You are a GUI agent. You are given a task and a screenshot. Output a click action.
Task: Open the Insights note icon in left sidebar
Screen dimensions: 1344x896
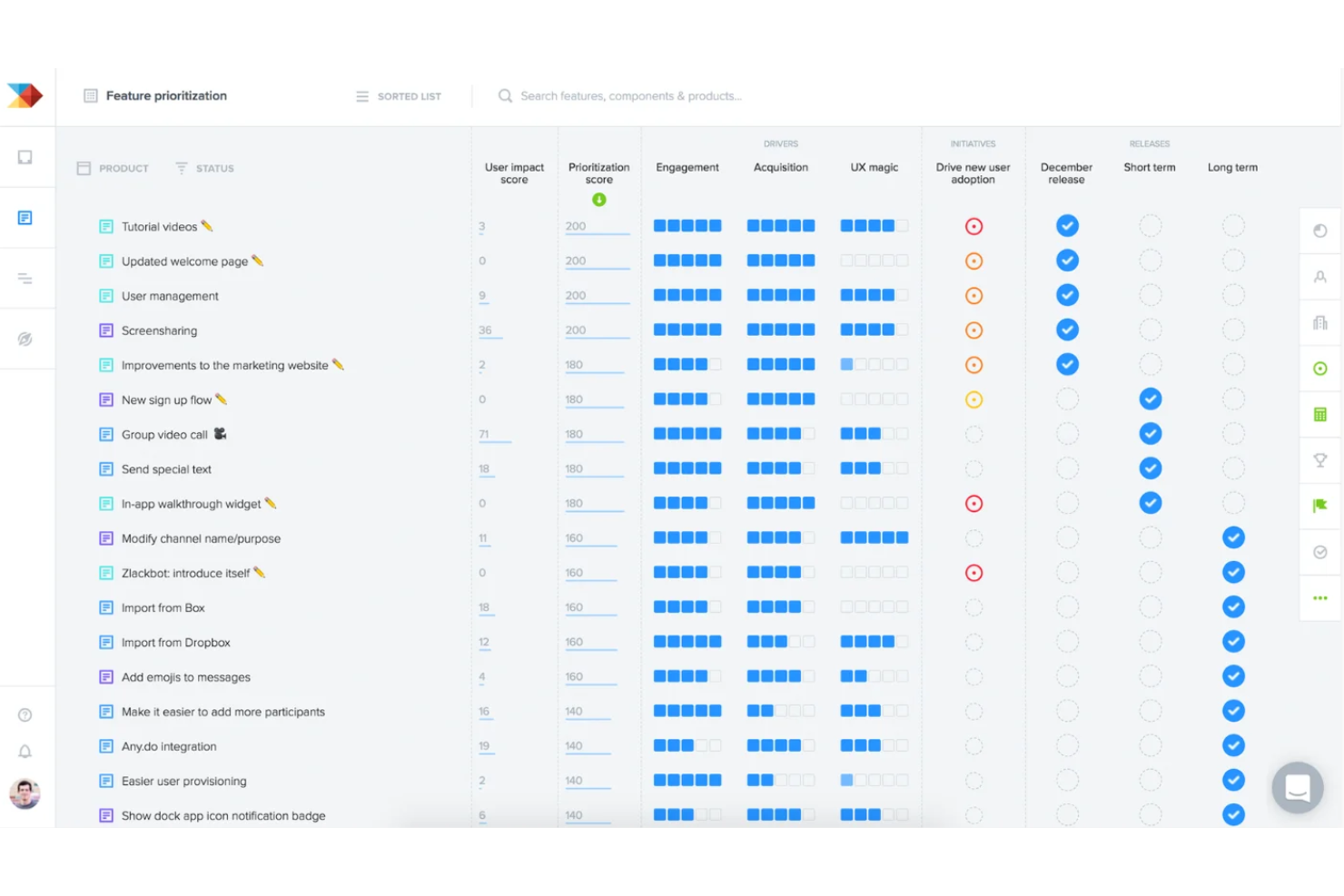click(25, 157)
